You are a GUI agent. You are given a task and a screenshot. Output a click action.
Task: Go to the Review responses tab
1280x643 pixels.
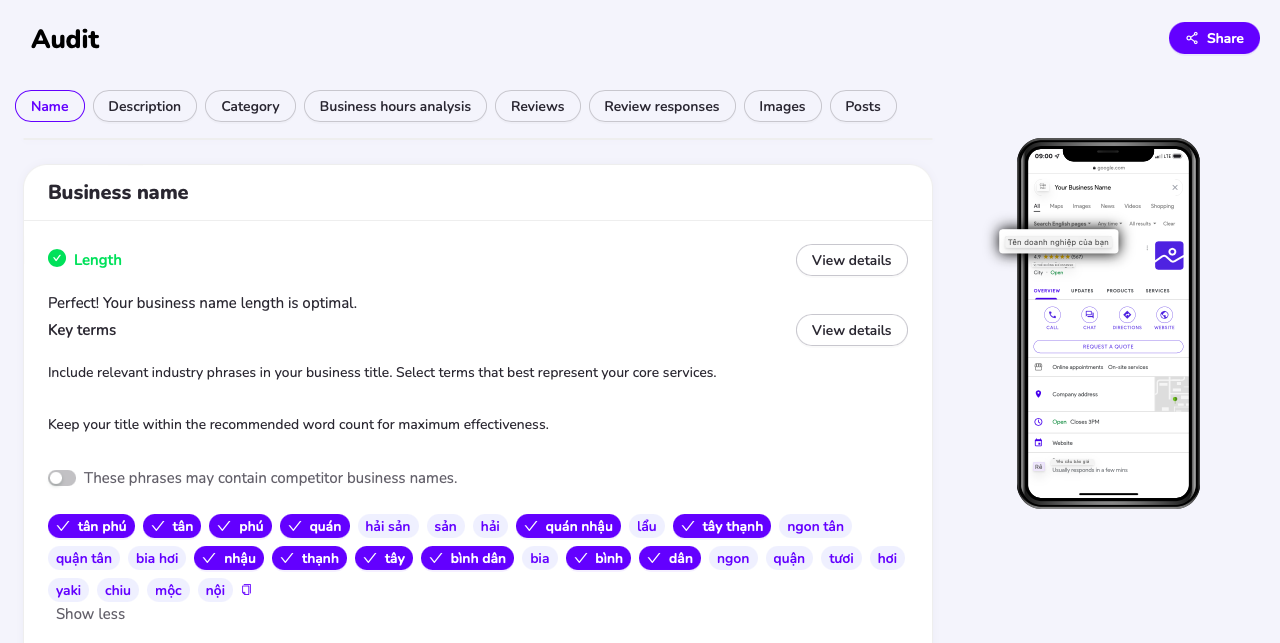coord(662,106)
